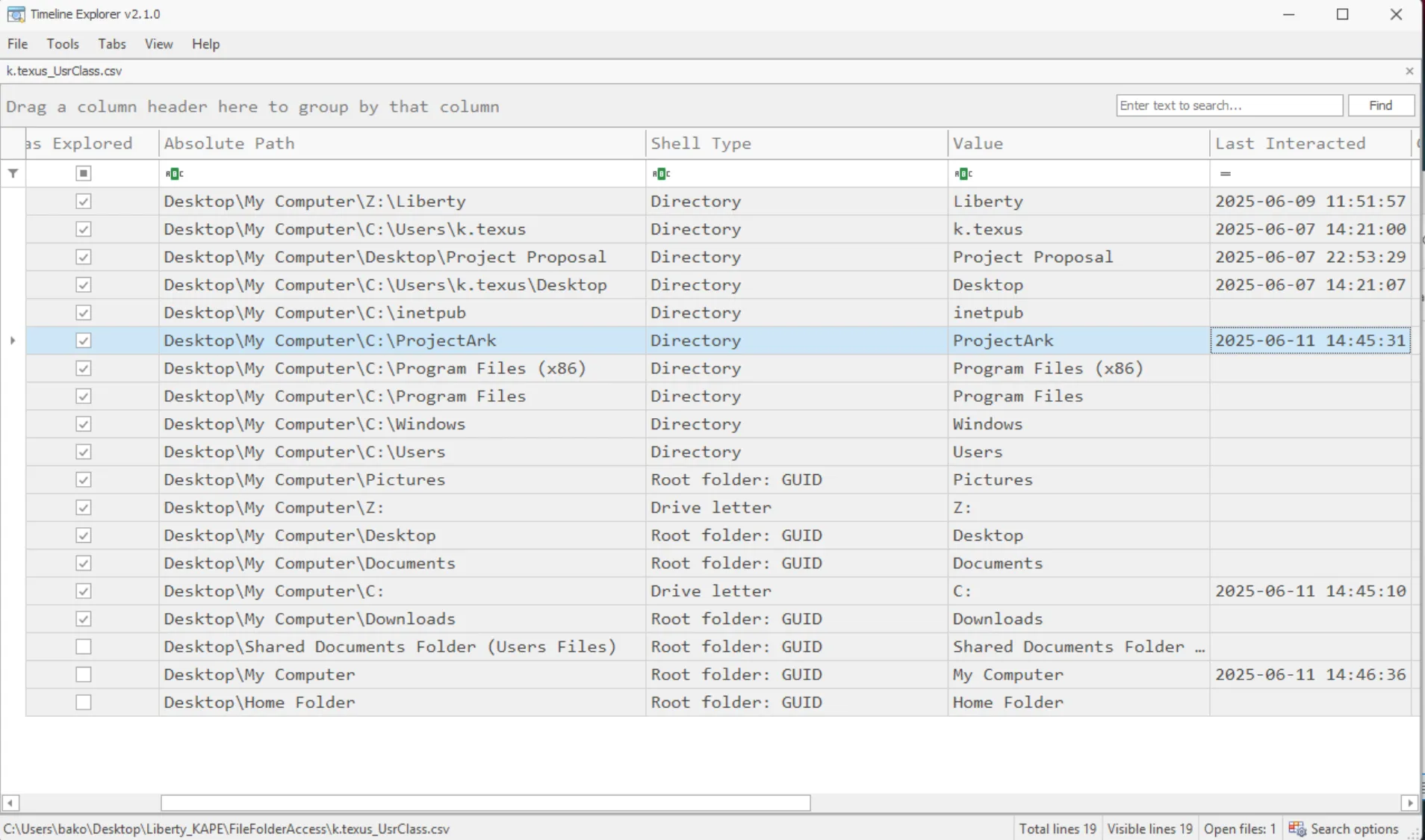Check the Shared Documents Folder row checkbox
Viewport: 1425px width, 840px height.
(84, 647)
